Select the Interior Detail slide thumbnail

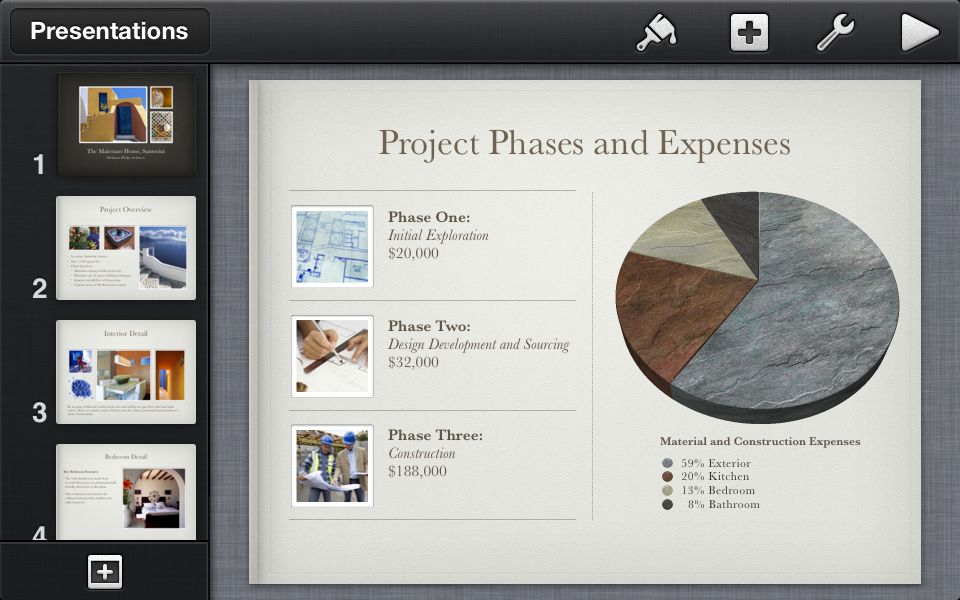(125, 371)
